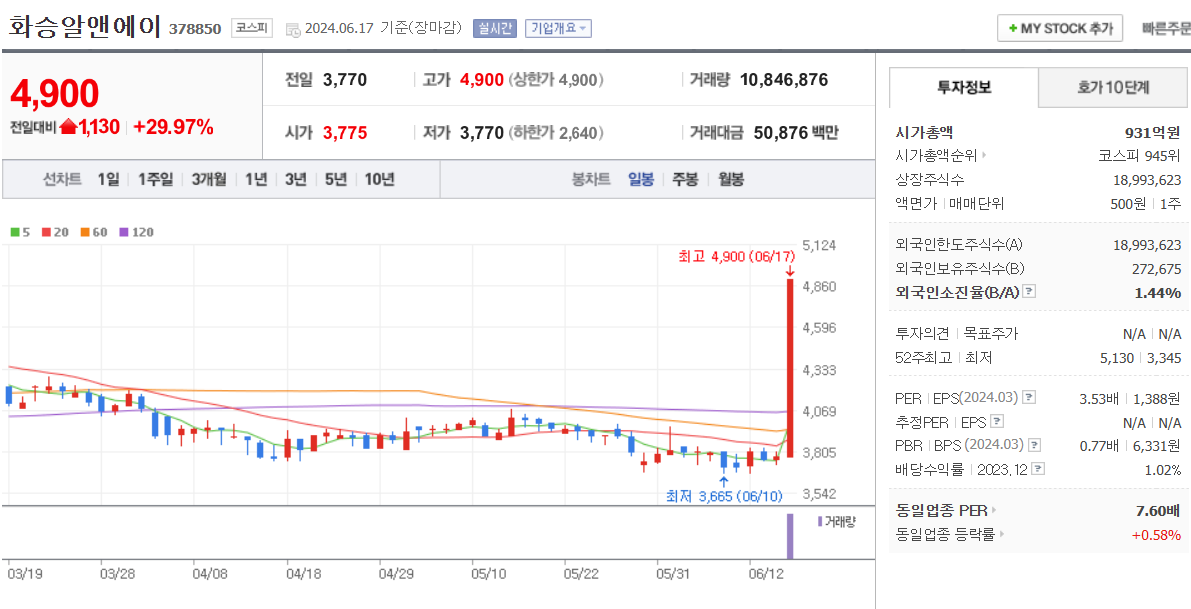
Task: Expand the 시가총액순위 arrow link
Action: pyautogui.click(x=984, y=156)
